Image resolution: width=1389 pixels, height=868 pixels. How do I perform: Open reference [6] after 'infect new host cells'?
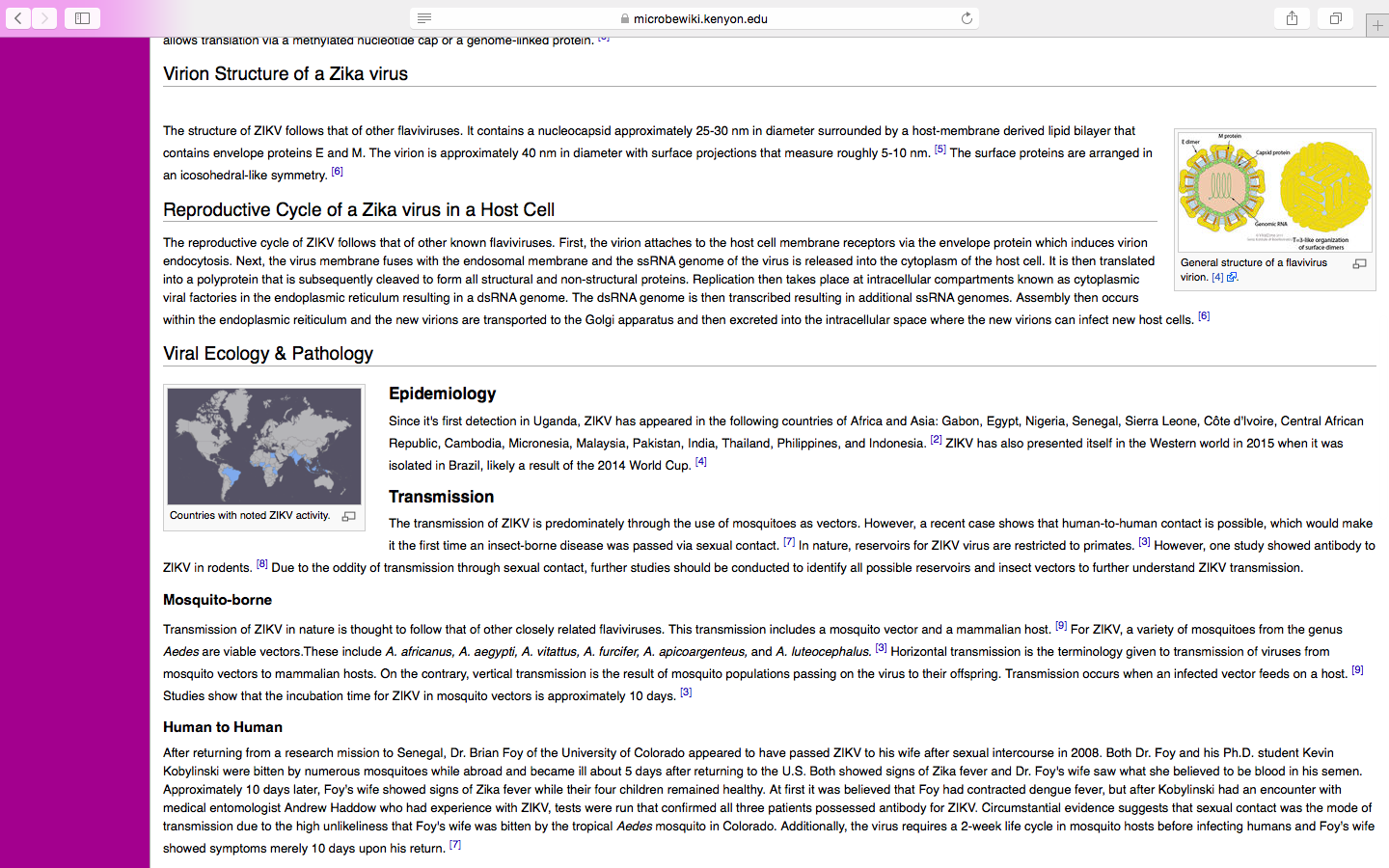click(1204, 316)
